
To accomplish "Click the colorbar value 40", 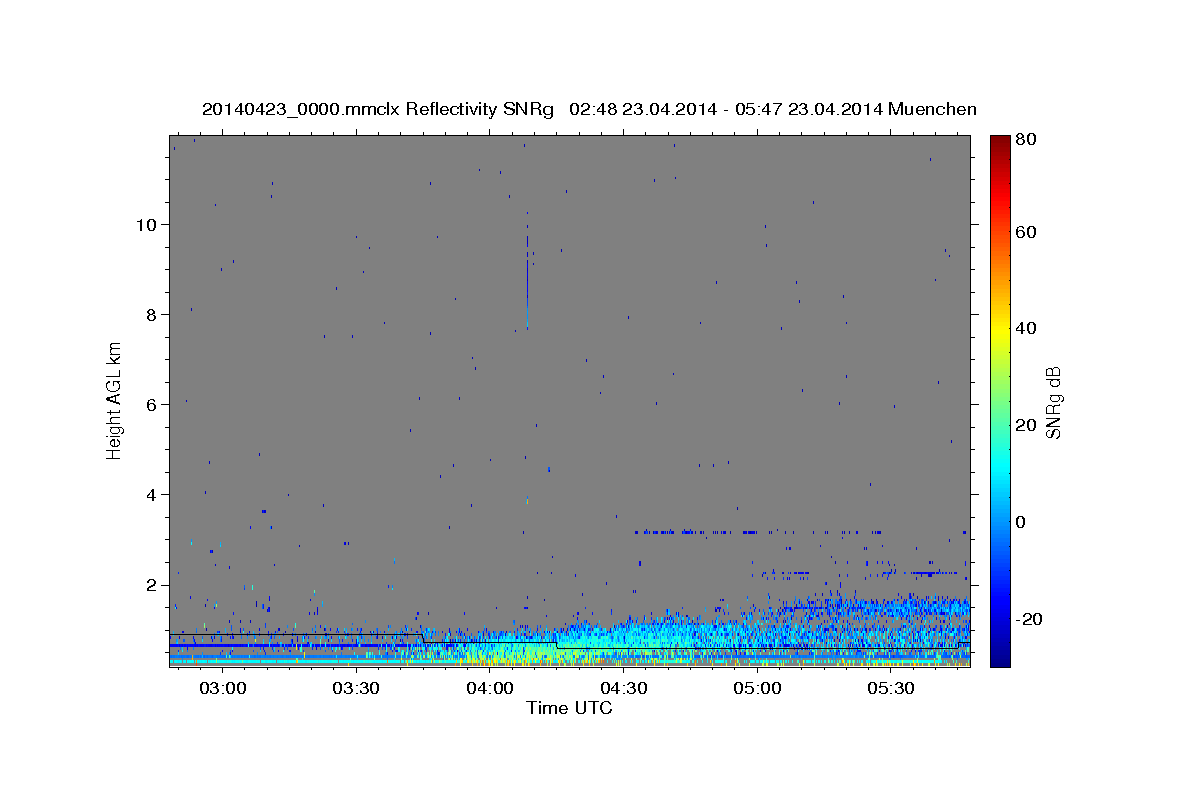I will click(x=1028, y=328).
